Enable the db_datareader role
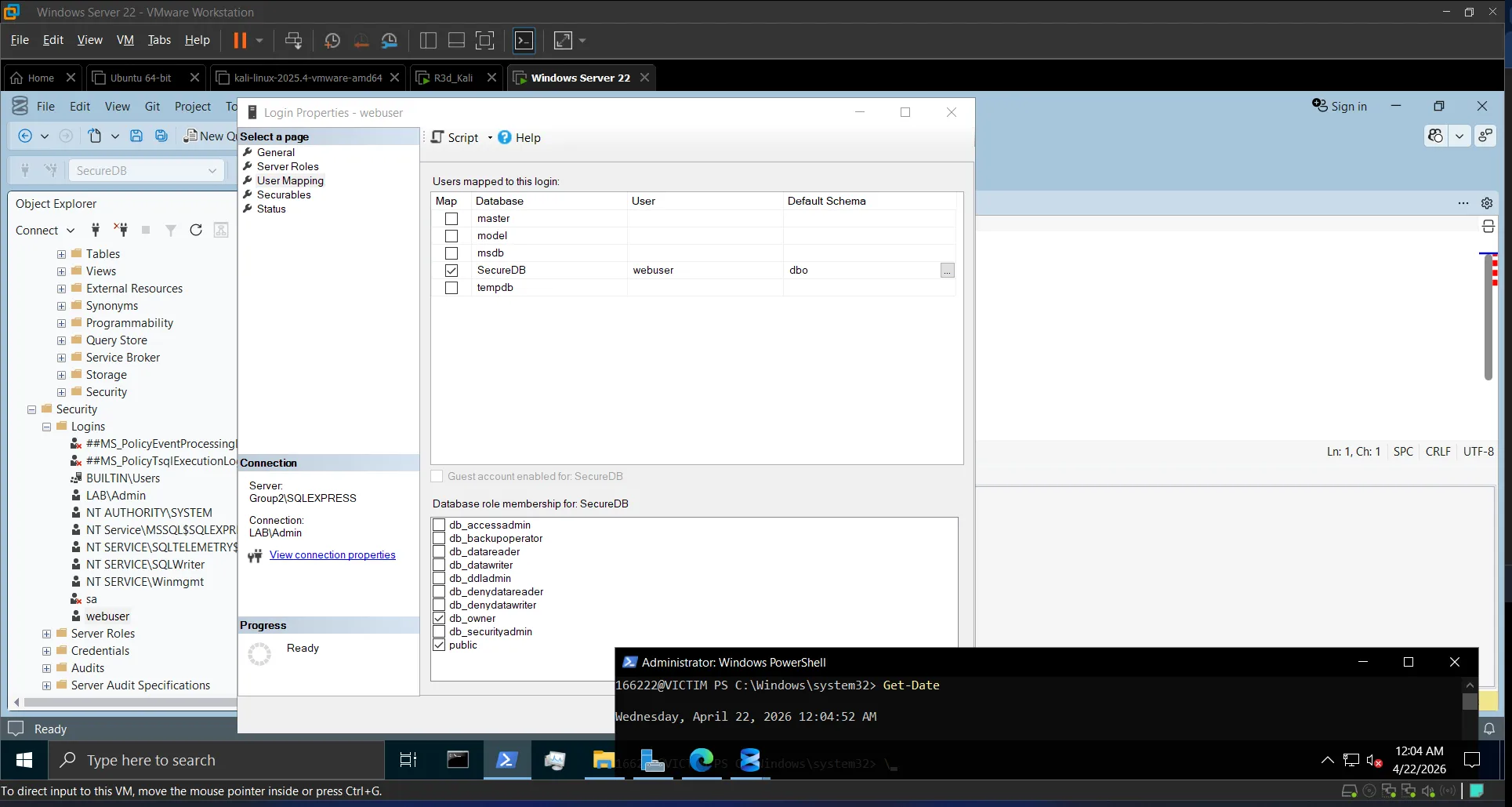The height and width of the screenshot is (807, 1512). [x=439, y=552]
